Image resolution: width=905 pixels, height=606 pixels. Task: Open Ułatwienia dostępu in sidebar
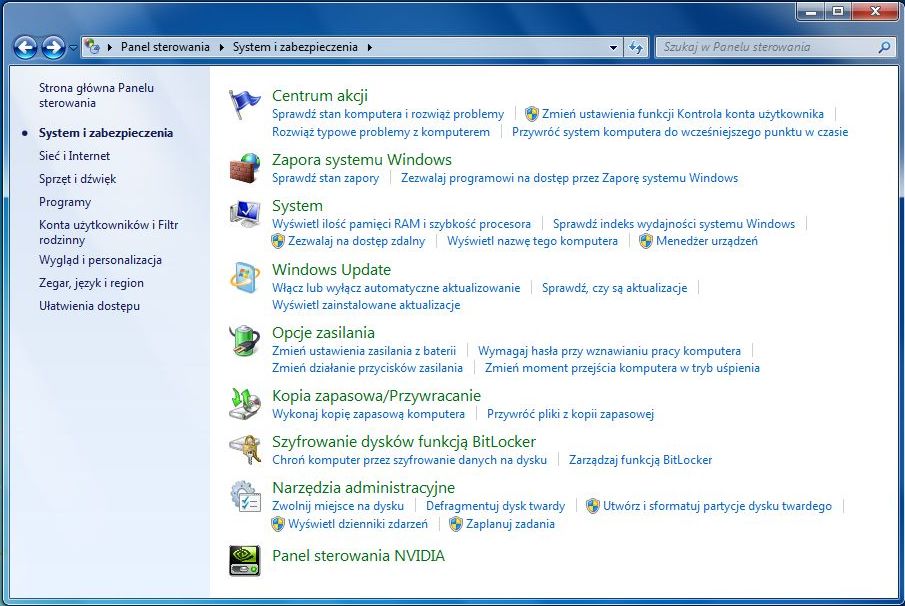point(89,306)
